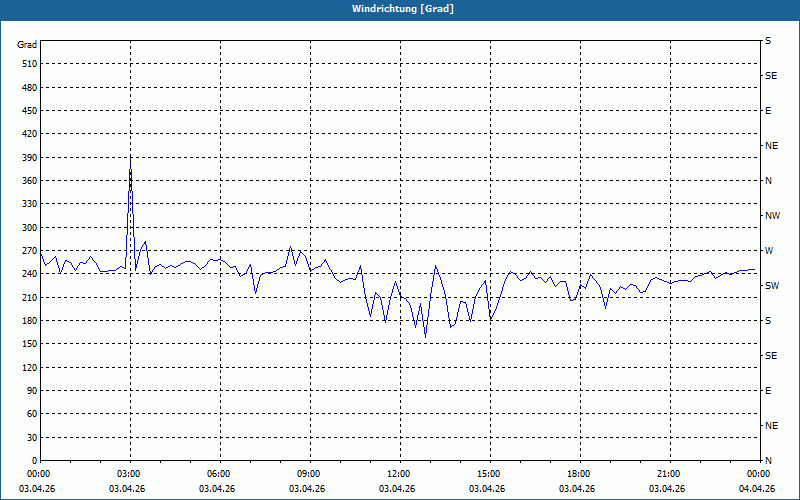Click the 180 degree axis label
The height and width of the screenshot is (500, 800).
pos(30,321)
